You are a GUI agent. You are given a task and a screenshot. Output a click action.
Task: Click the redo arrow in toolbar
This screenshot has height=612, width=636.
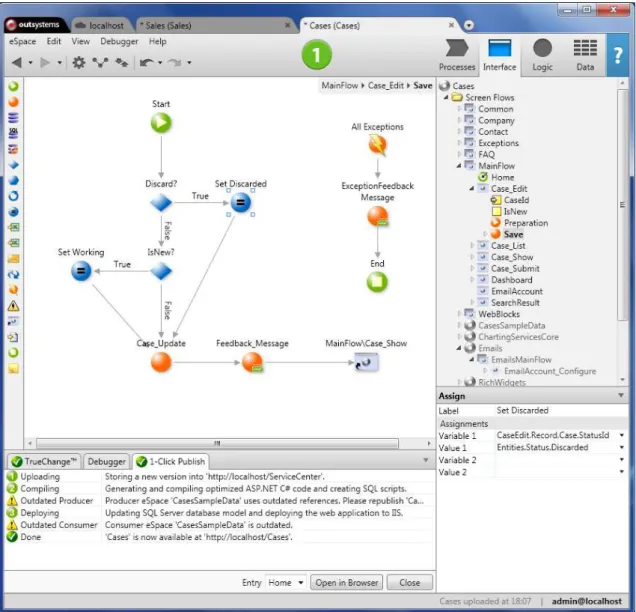[175, 62]
